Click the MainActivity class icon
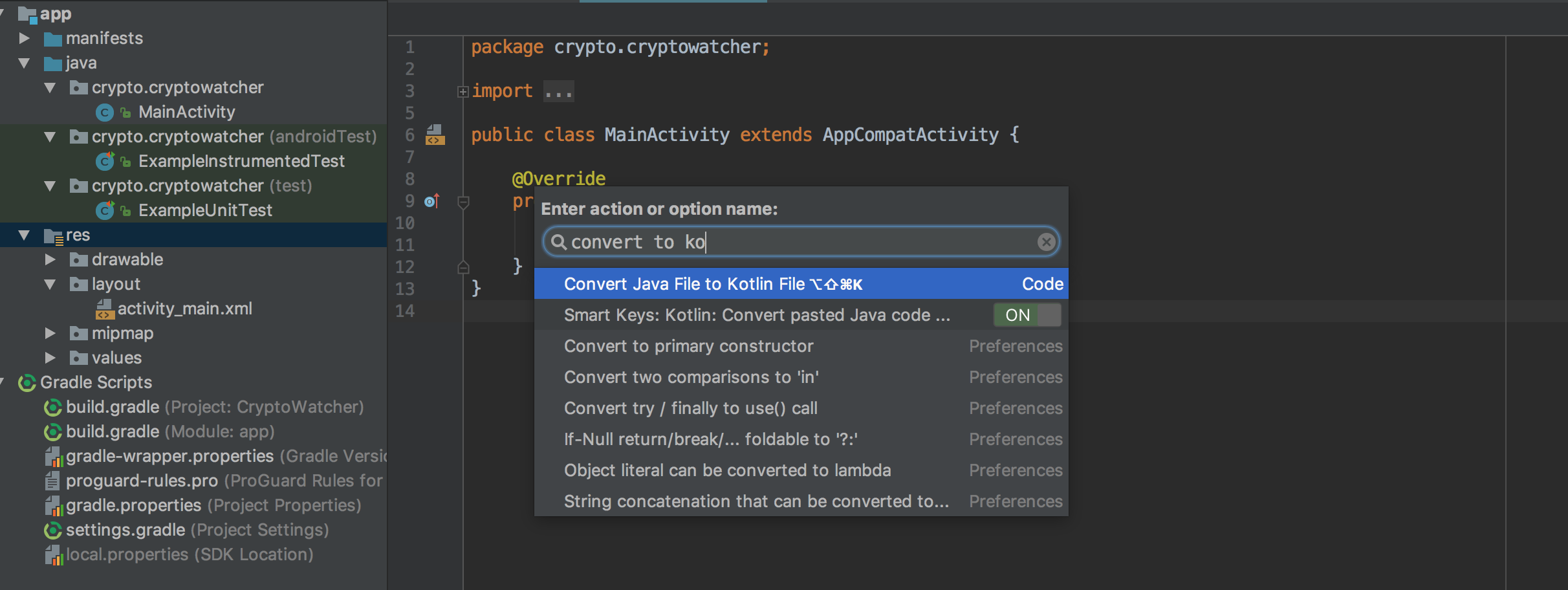Screen dimensions: 1568x590 coord(104,113)
